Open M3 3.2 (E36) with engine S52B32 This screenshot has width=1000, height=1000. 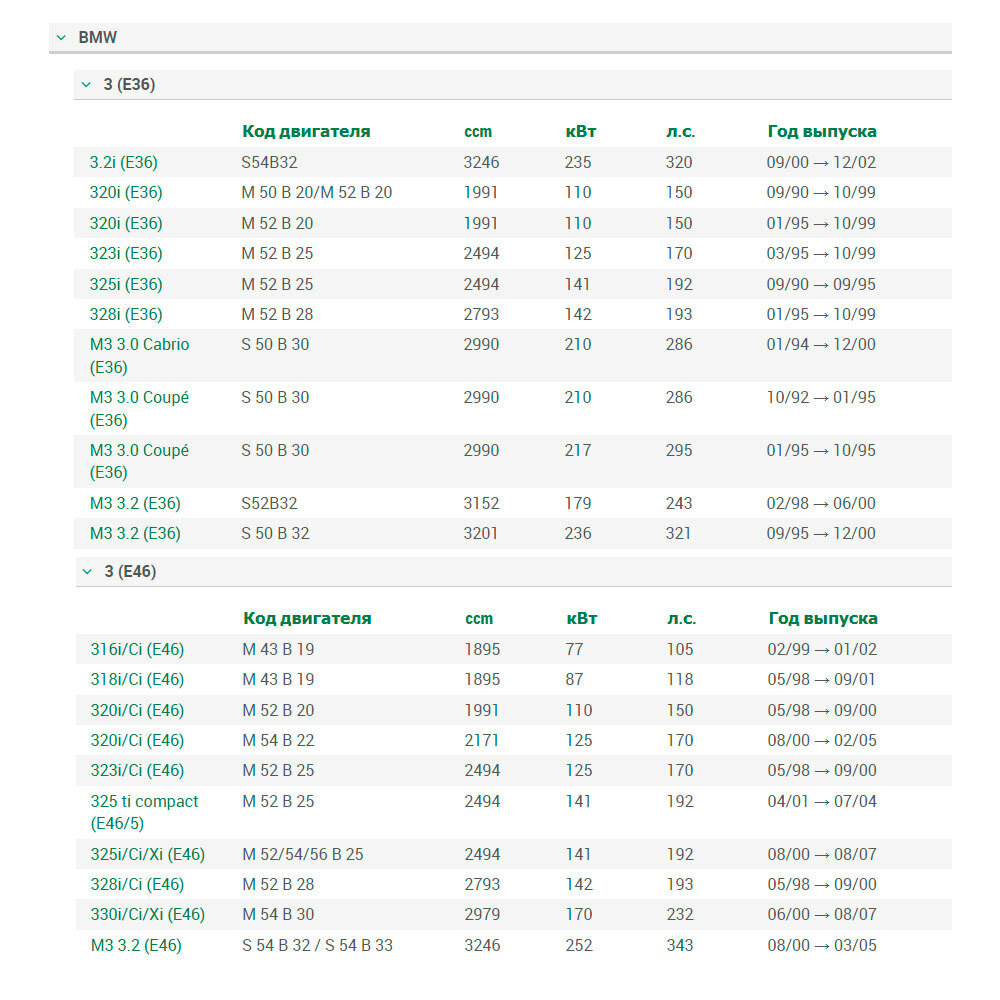pos(135,504)
